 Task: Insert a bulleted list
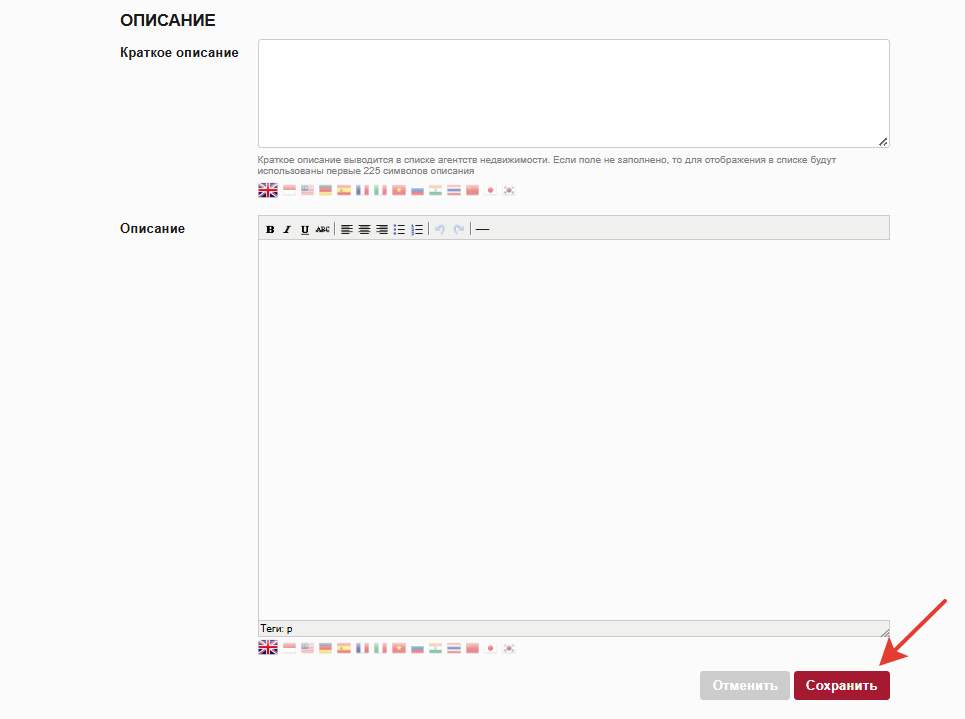[399, 229]
